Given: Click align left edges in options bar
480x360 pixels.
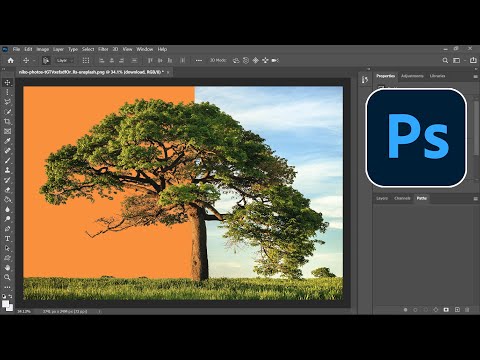Looking at the screenshot, I should (102, 60).
